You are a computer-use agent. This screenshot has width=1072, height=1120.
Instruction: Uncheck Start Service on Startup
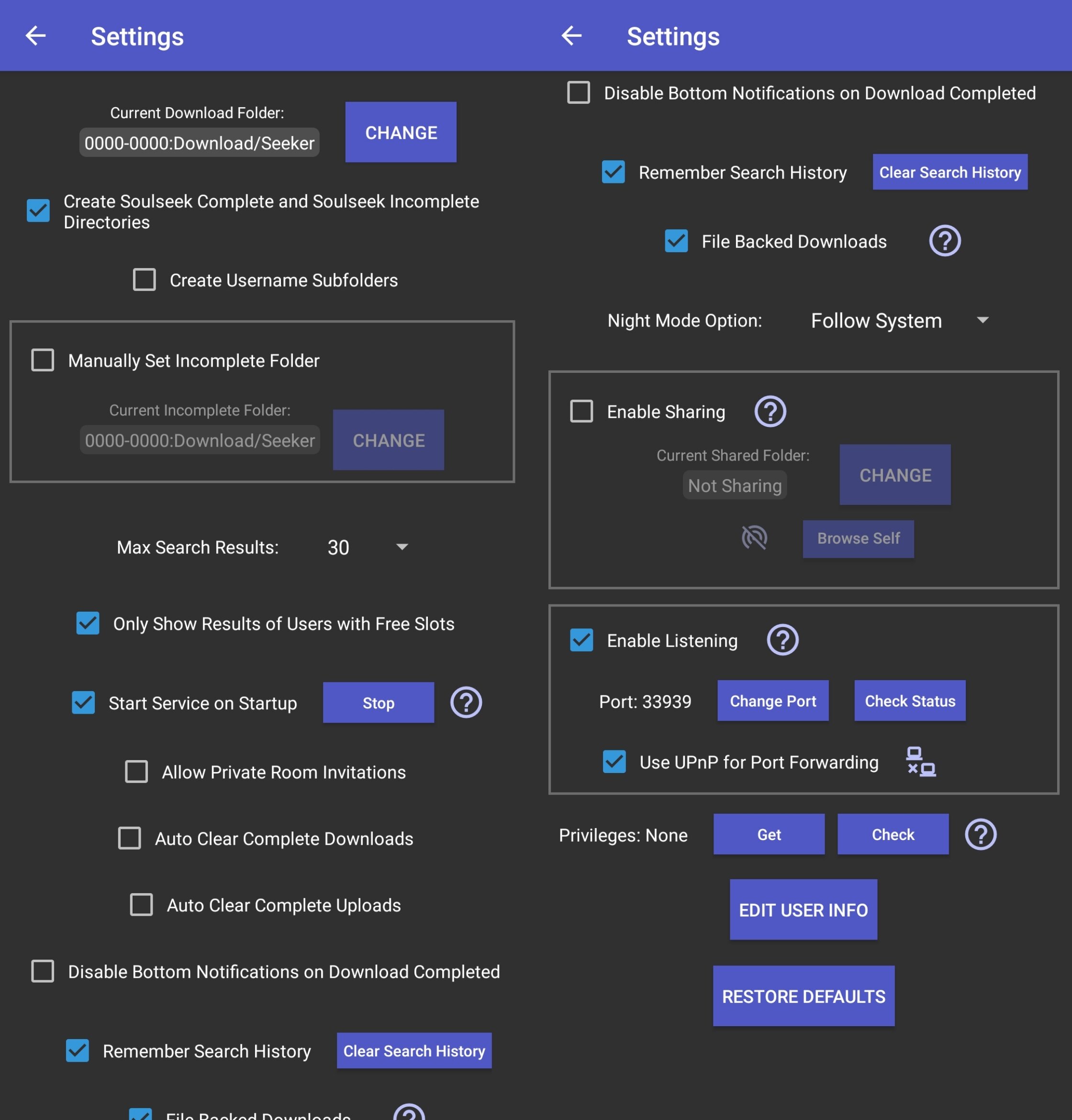[x=83, y=703]
